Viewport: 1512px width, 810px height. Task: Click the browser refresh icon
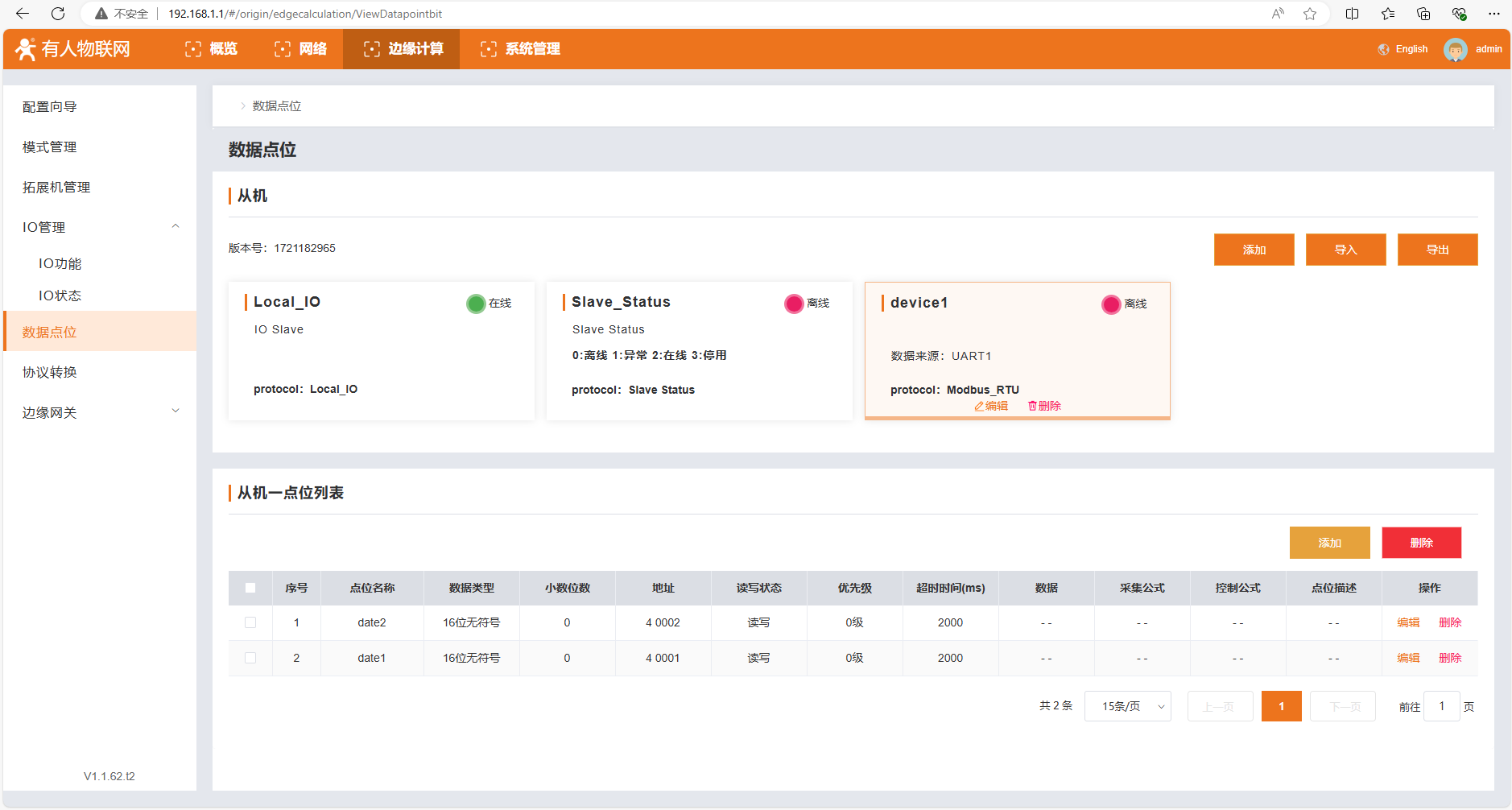(58, 14)
